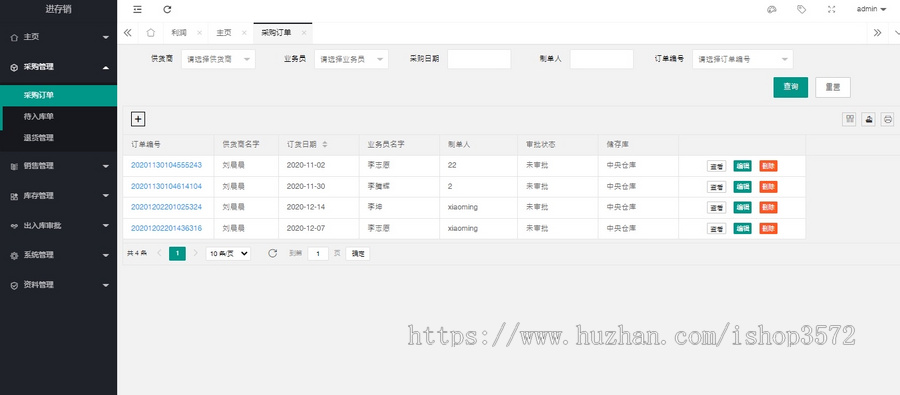Toggle fullscreen with the expand icon
The width and height of the screenshot is (900, 395).
[x=832, y=9]
